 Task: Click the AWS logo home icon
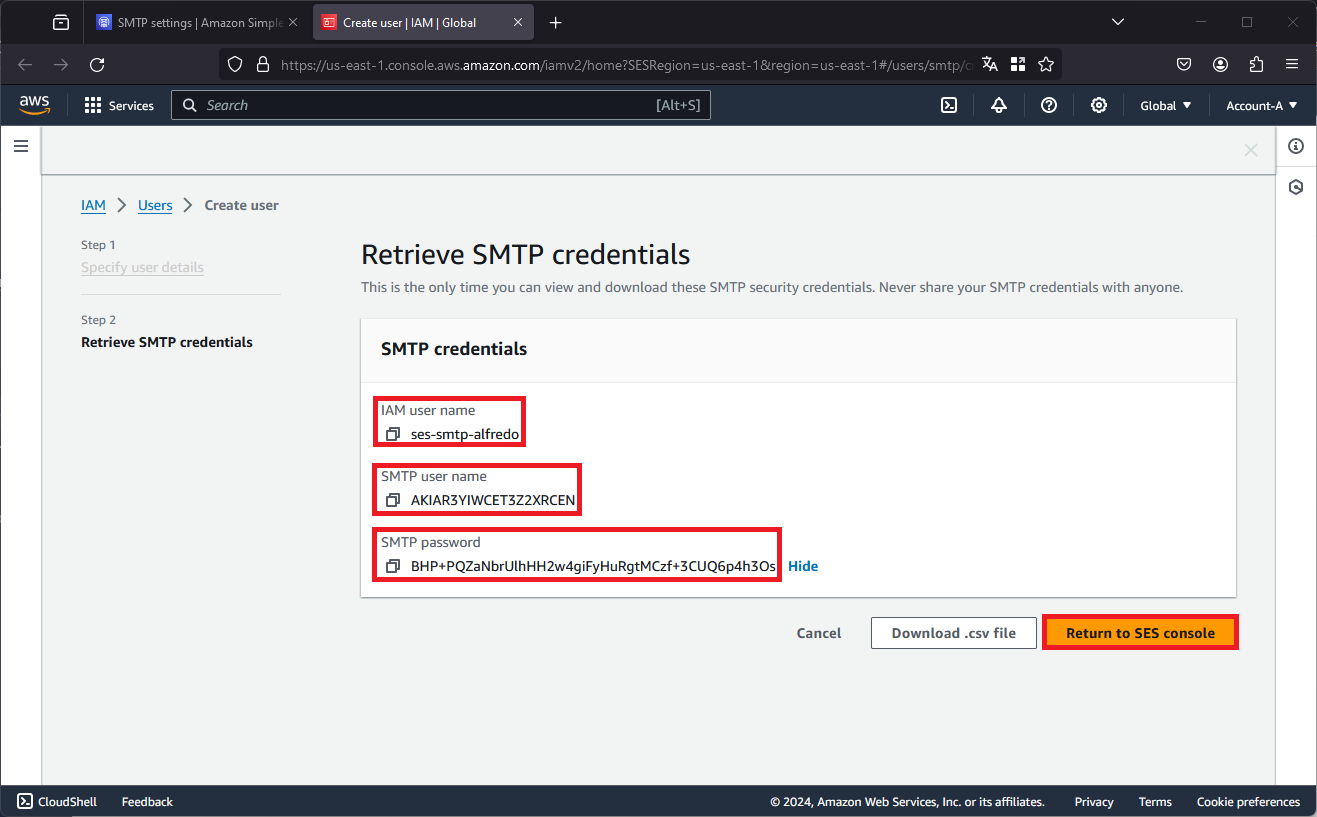pyautogui.click(x=35, y=105)
